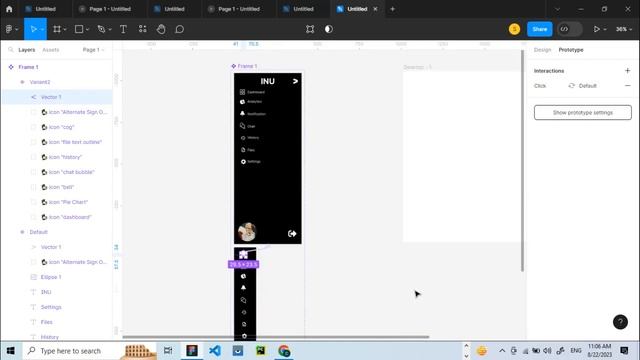640x360 pixels.
Task: Open the tab list dropdown in the title bar
Action: [557, 9]
